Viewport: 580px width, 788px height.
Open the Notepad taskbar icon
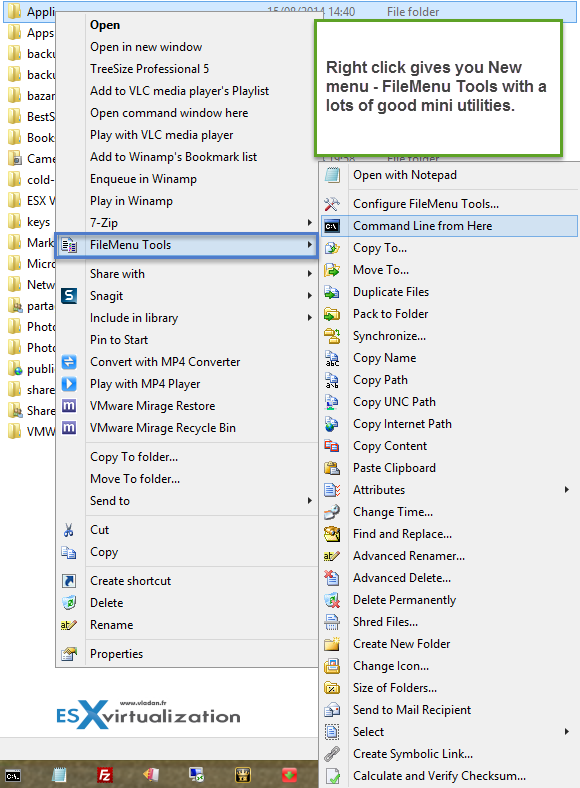point(59,775)
